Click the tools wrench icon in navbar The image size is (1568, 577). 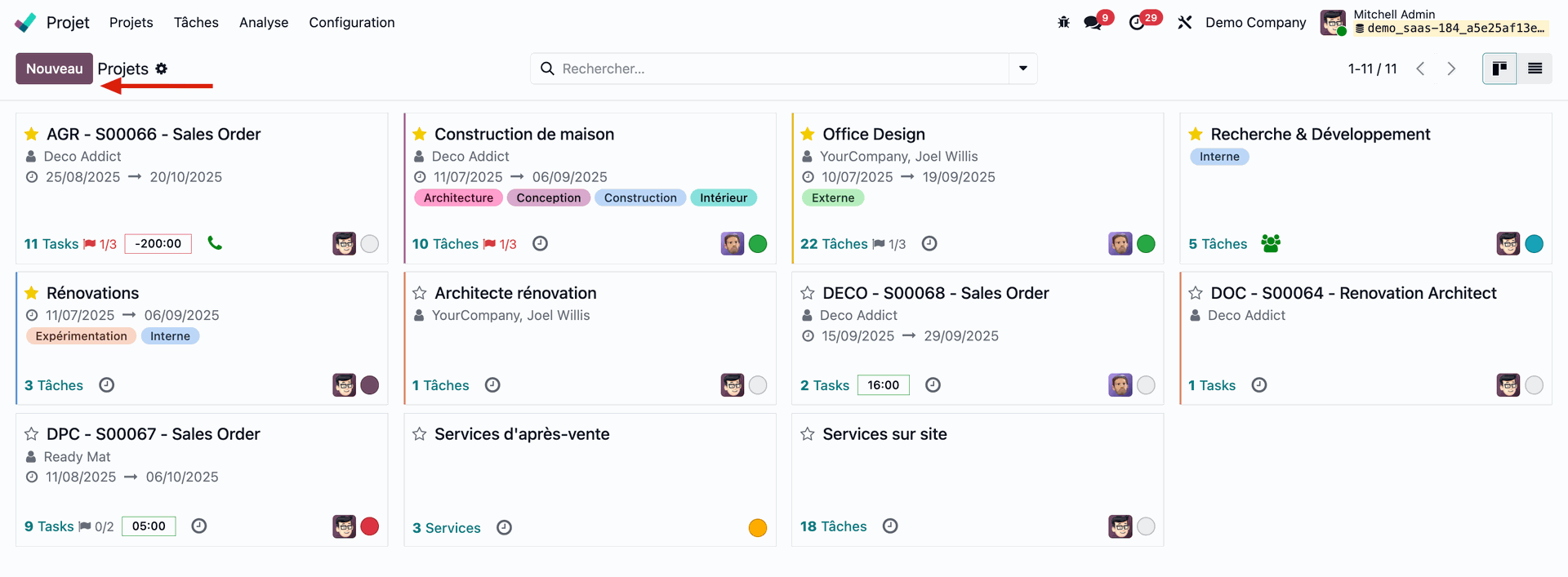1184,23
